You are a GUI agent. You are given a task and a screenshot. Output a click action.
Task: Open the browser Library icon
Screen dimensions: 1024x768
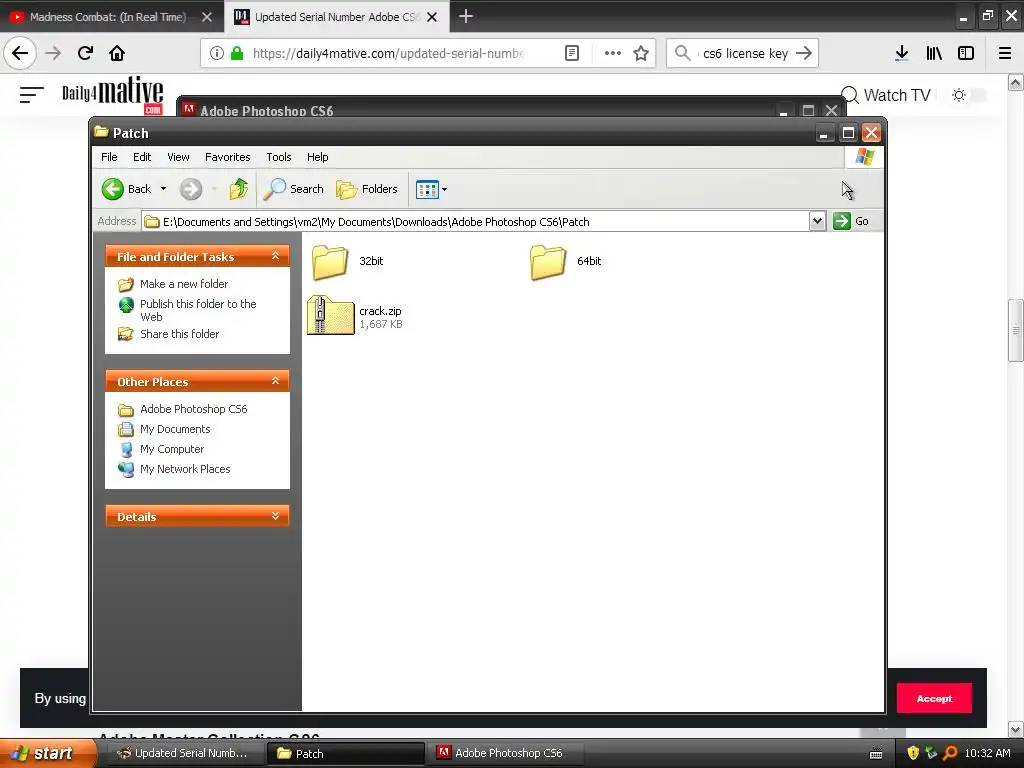pos(934,54)
